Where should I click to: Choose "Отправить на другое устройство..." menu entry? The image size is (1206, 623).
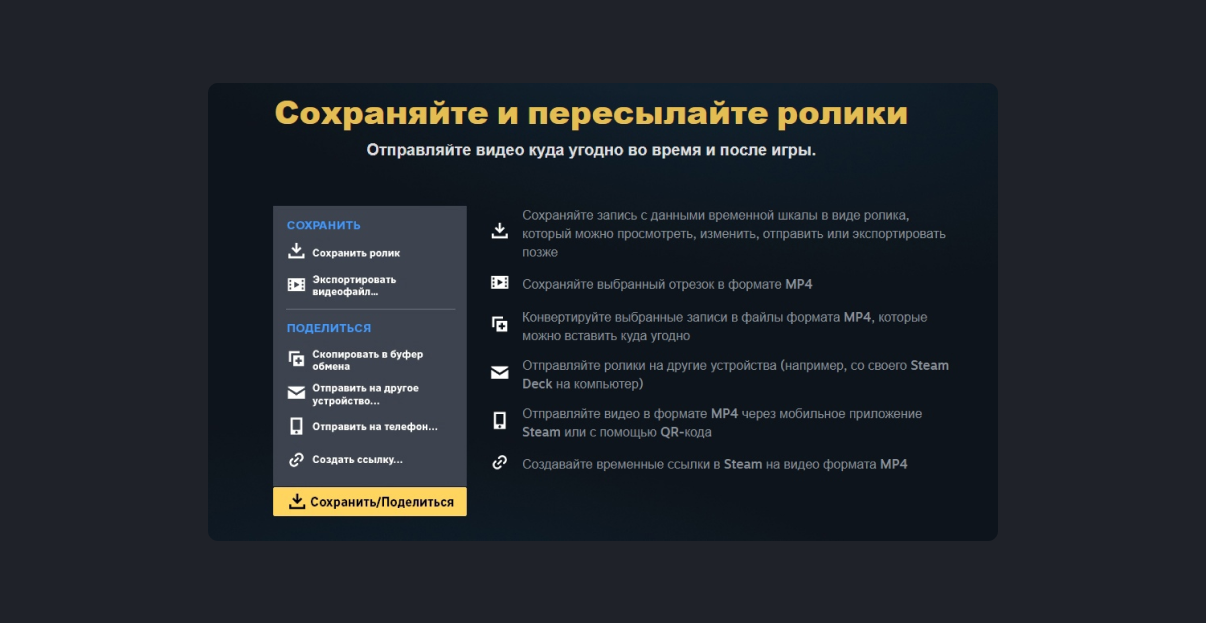point(364,394)
